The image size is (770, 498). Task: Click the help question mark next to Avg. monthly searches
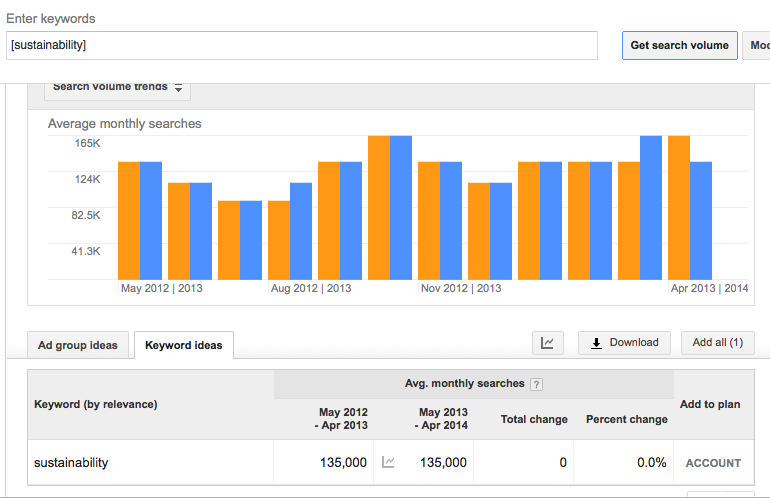tap(536, 384)
